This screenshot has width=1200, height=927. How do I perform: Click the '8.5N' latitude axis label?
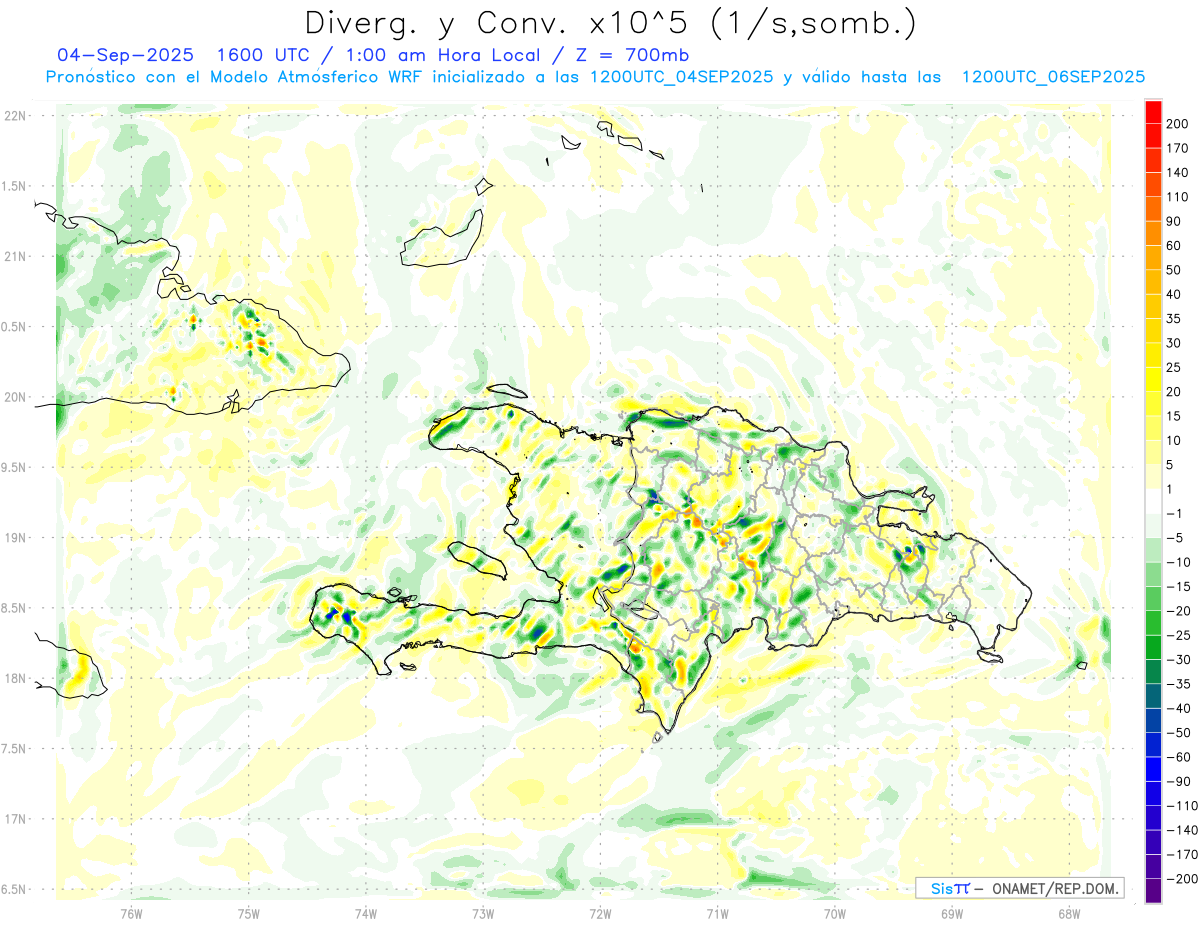[x=13, y=608]
